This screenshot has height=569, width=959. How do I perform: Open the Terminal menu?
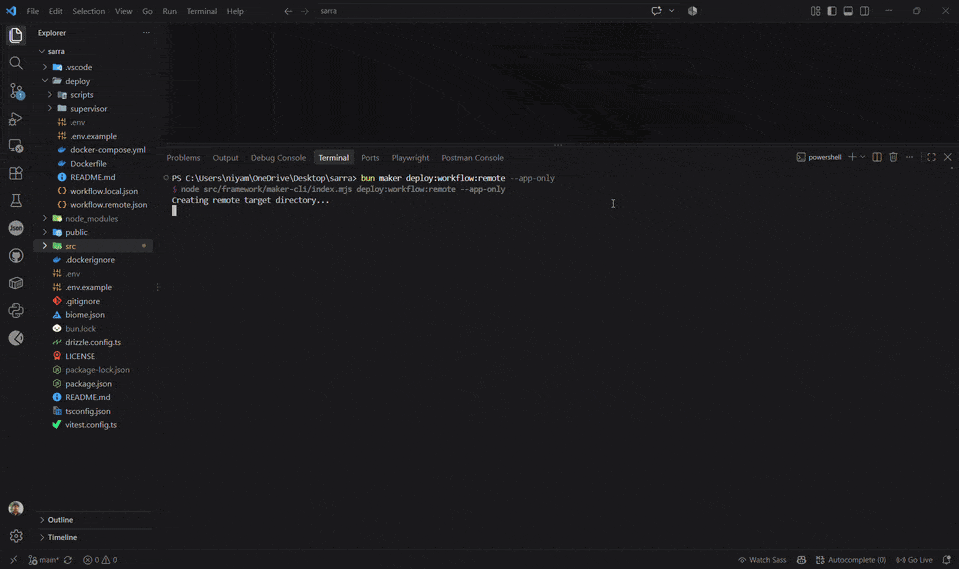click(202, 11)
